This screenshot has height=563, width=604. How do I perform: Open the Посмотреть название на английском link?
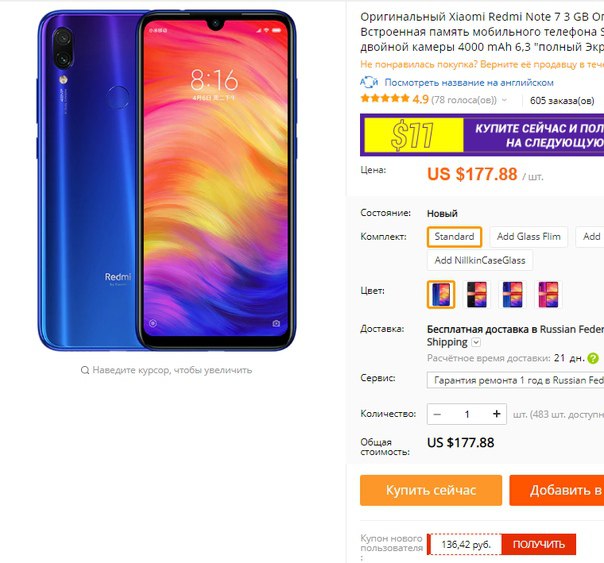(469, 82)
